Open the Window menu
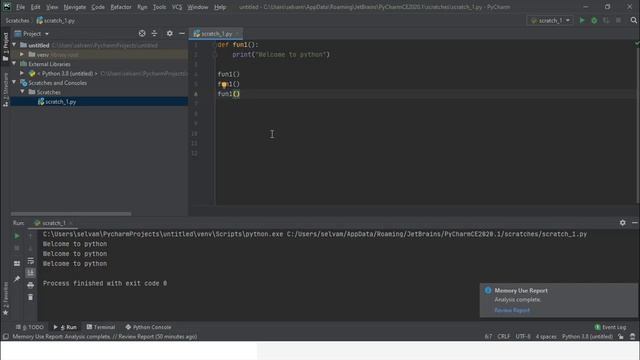This screenshot has height=360, width=640. click(x=198, y=7)
